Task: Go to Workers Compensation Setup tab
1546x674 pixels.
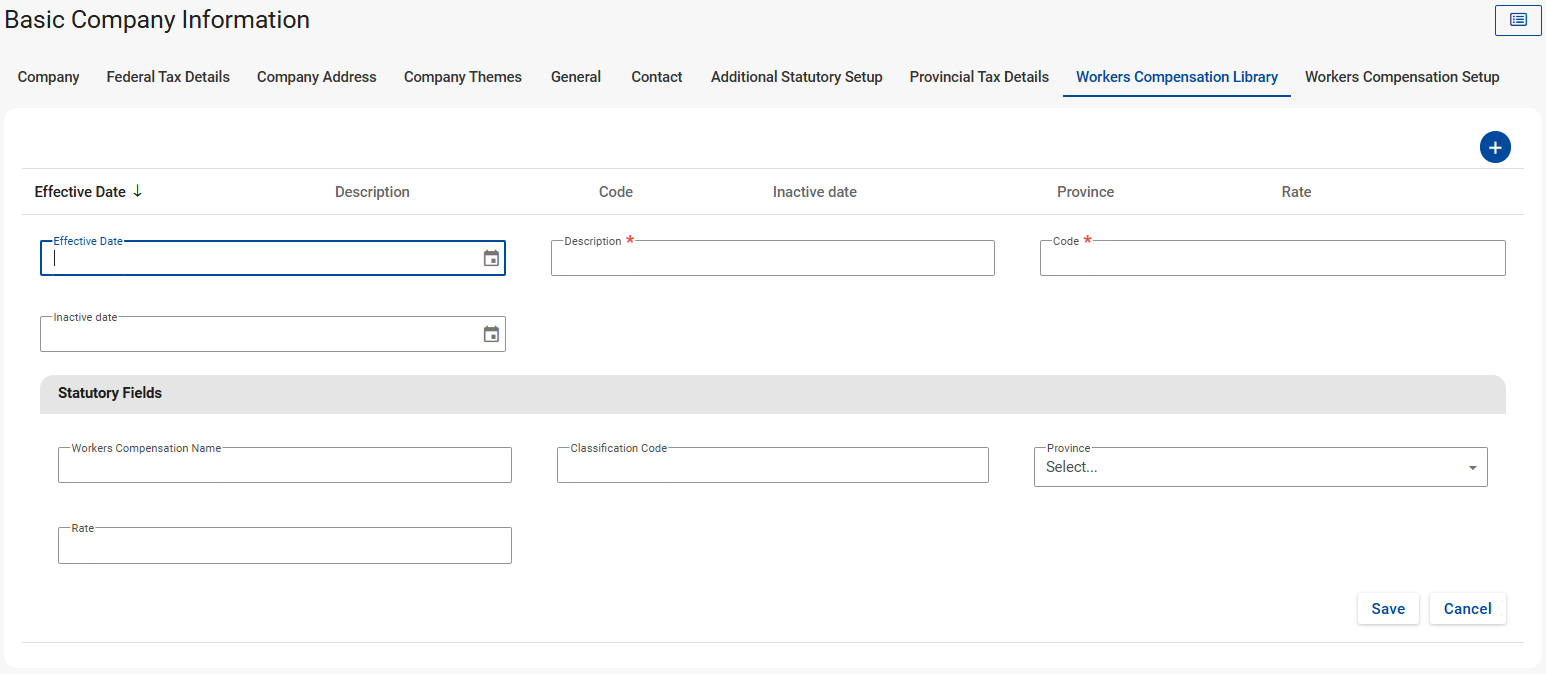Action: (x=1401, y=77)
